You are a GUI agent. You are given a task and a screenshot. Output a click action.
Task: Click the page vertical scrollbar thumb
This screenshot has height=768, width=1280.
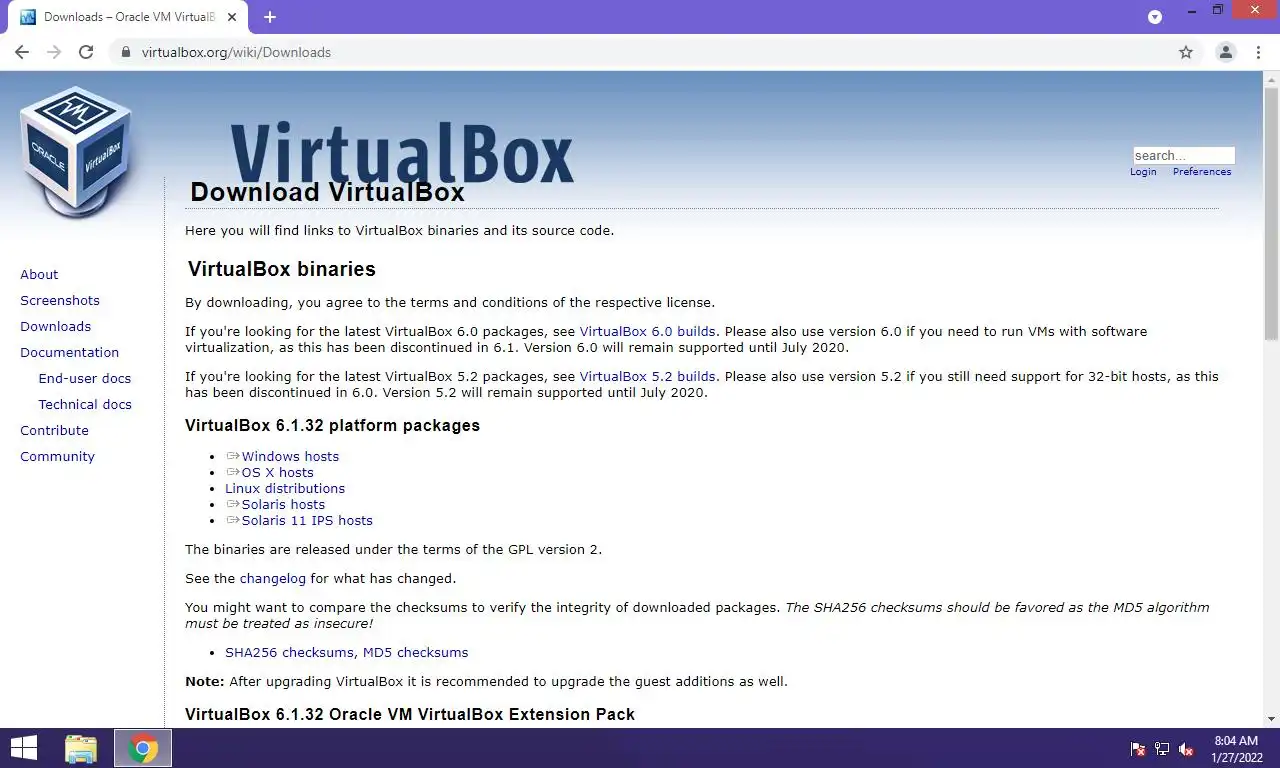coord(1271,212)
